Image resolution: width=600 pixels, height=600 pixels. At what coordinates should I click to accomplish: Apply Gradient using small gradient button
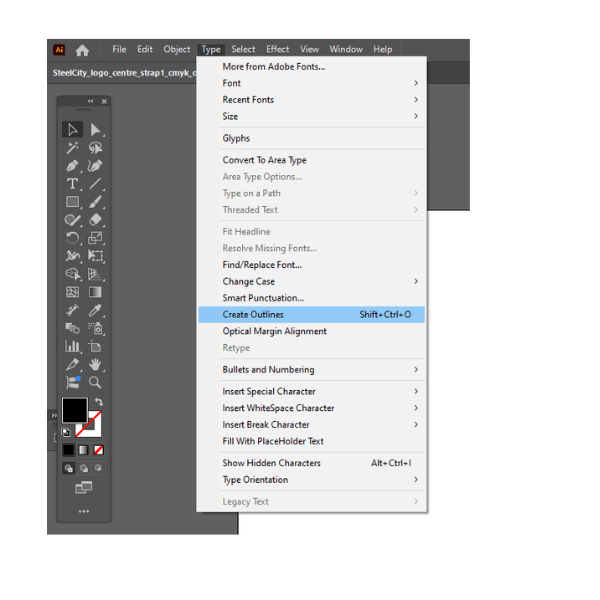click(83, 450)
